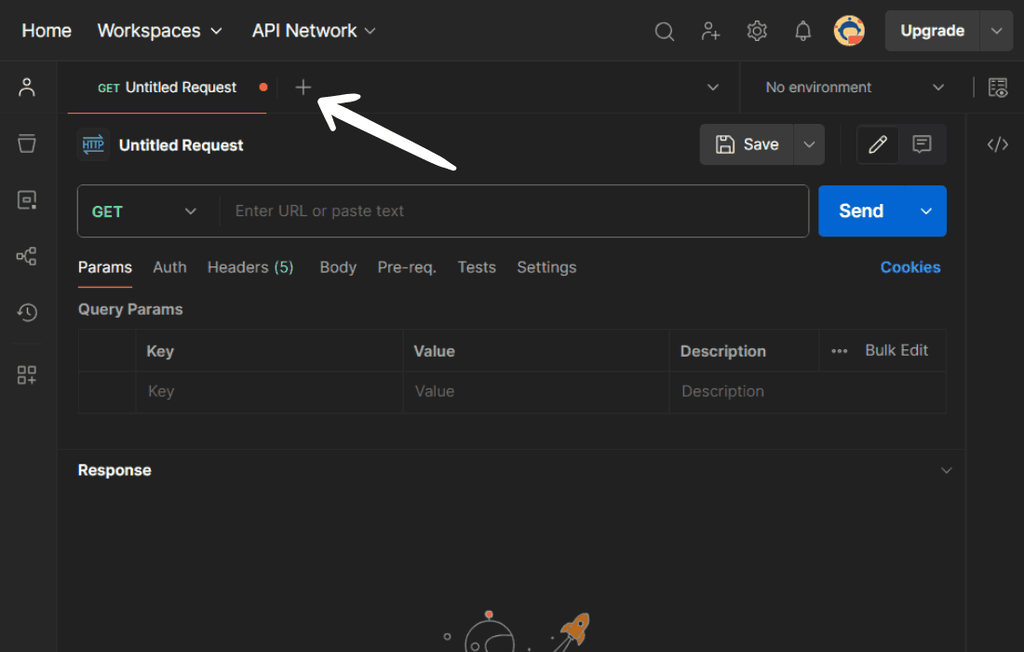Screen dimensions: 1024x652
Task: Open the Environments sidebar icon
Action: point(27,200)
